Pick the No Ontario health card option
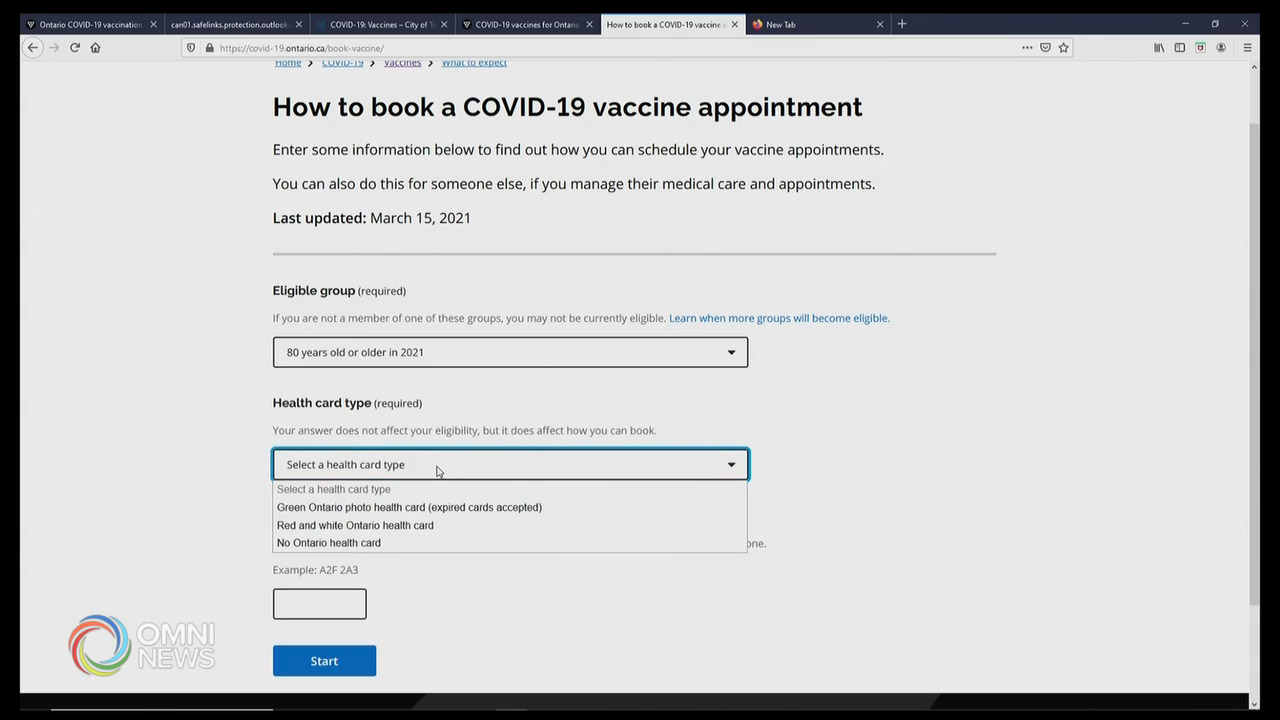The image size is (1280, 720). coord(329,543)
